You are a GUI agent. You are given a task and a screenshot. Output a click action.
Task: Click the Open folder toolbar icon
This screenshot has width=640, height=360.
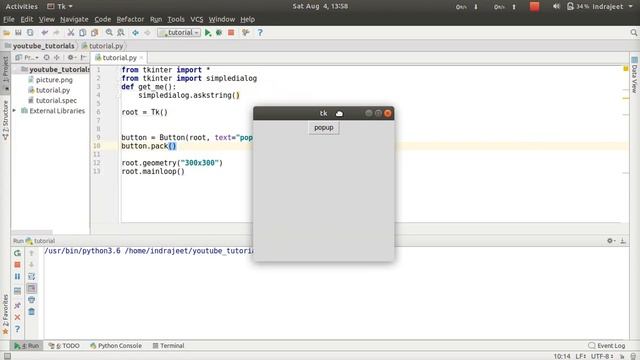[6, 33]
